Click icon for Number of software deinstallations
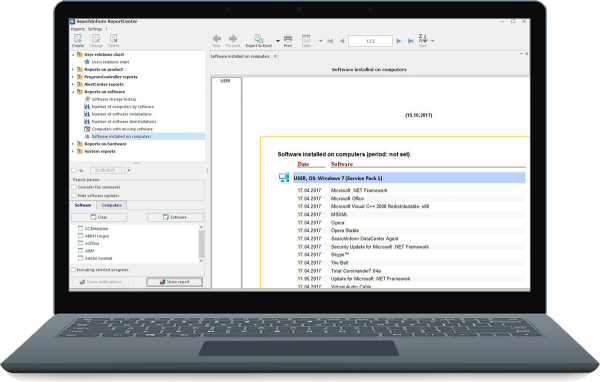This screenshot has height=382, width=600. pyautogui.click(x=87, y=121)
